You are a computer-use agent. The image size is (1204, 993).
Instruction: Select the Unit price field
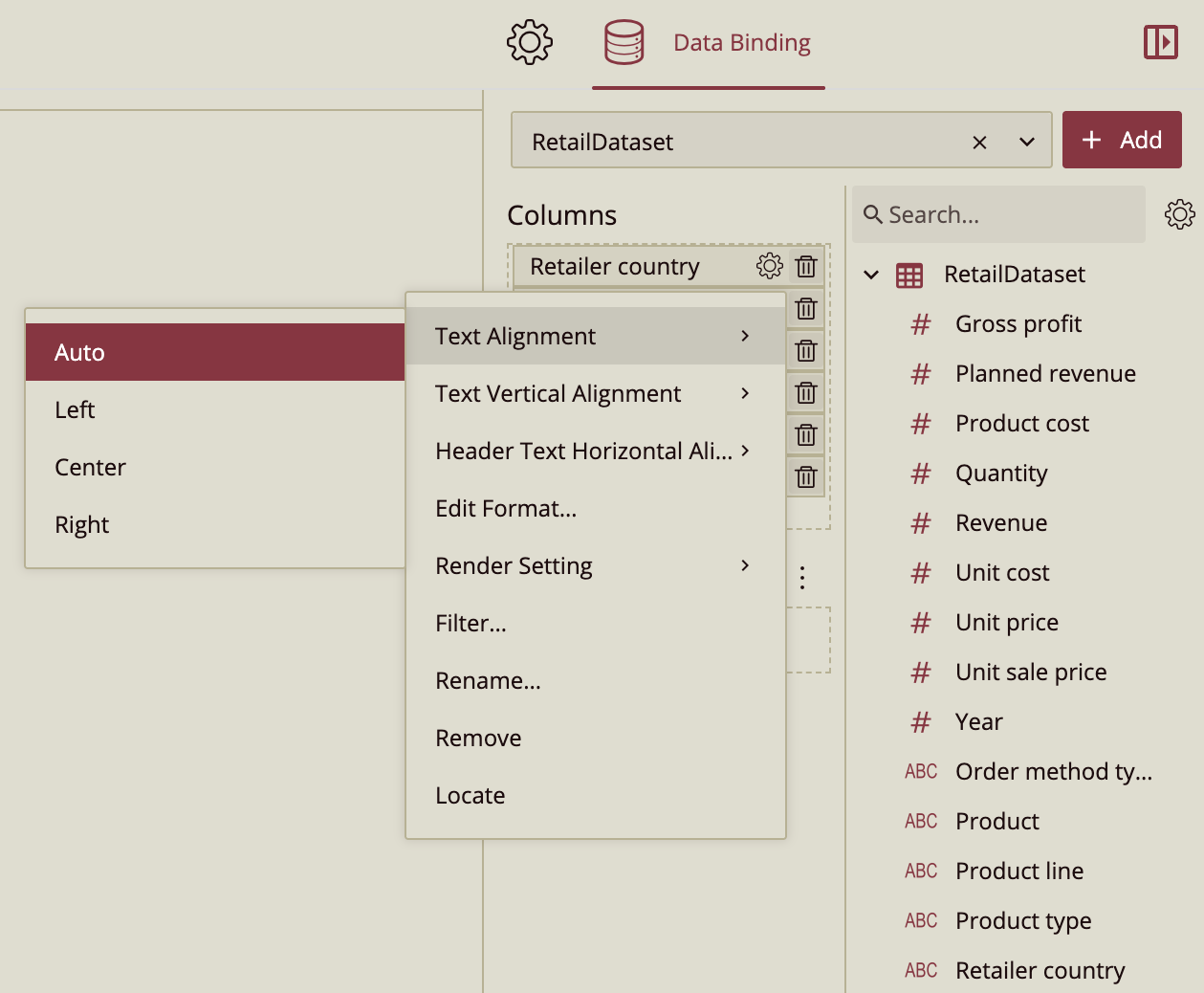[x=1007, y=623]
